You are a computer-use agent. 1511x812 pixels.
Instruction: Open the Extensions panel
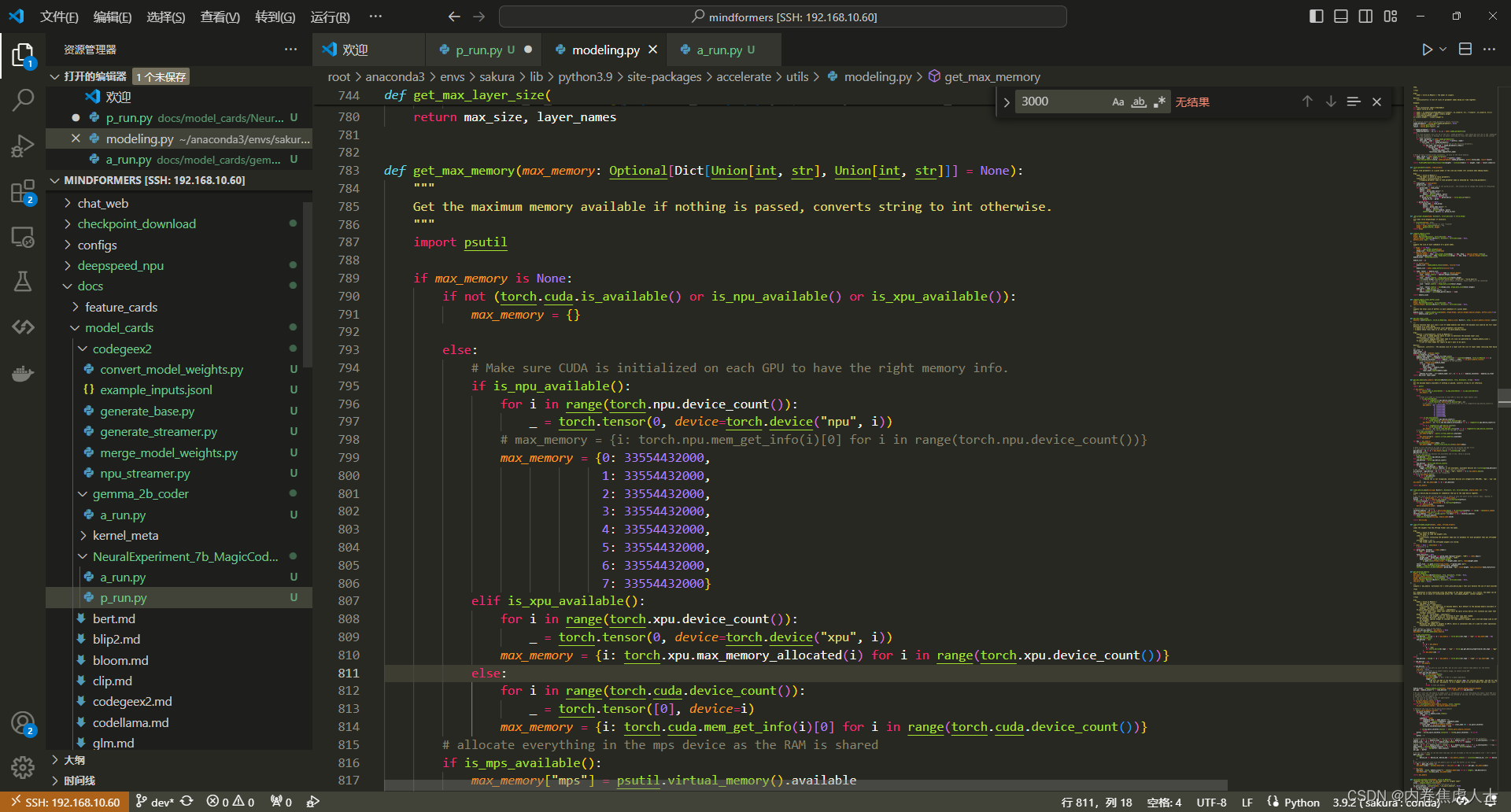point(23,191)
